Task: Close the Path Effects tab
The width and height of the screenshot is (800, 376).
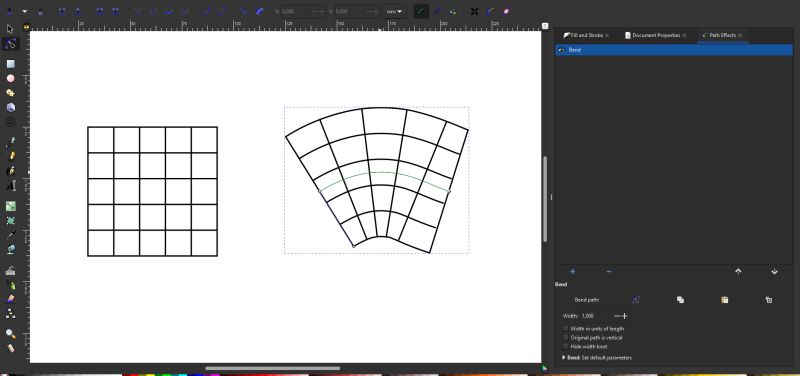Action: click(x=740, y=35)
